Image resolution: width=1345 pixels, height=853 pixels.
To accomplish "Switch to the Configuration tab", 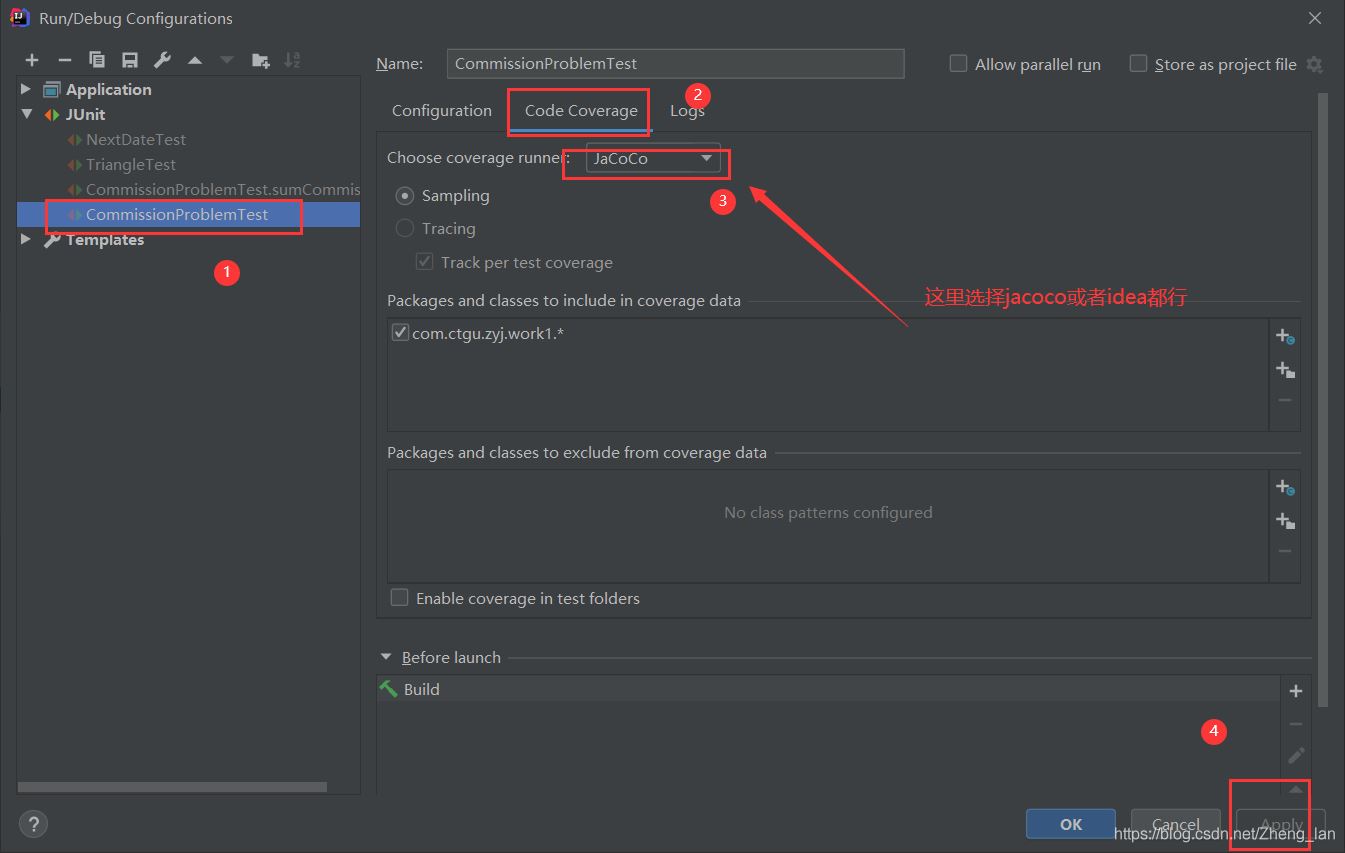I will (x=441, y=111).
